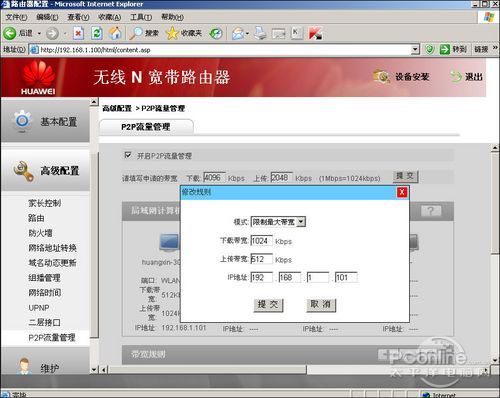Open the network time link

pos(44,293)
